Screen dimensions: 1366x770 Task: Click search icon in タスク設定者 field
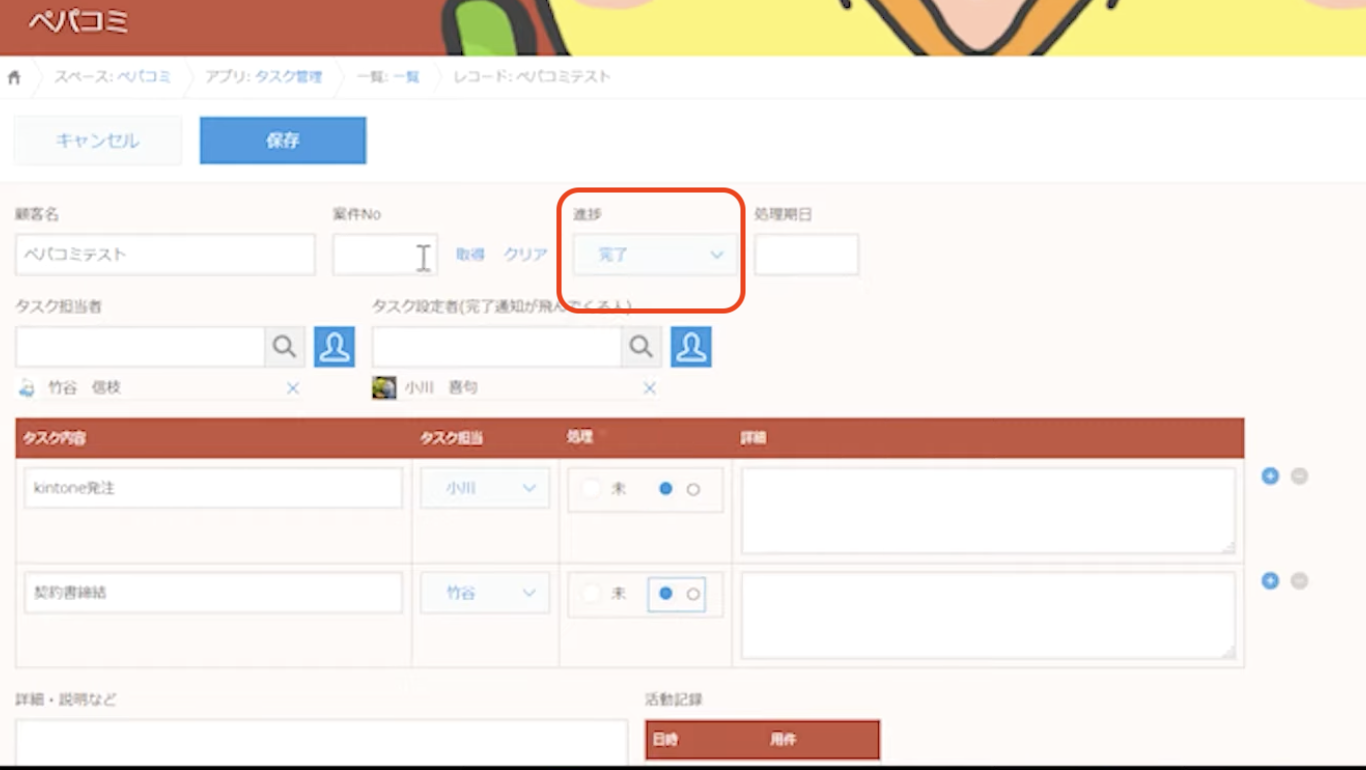641,347
